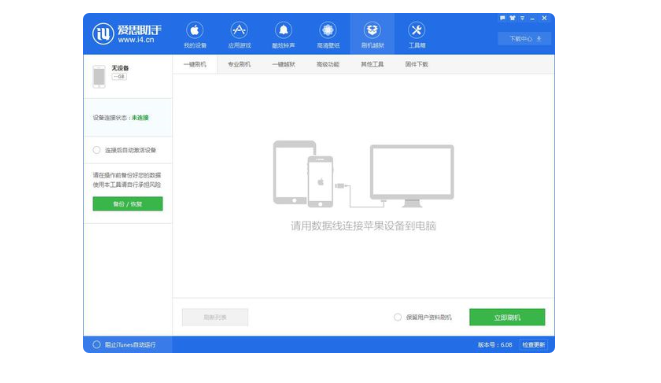Expand the title bar dropdown menu arrow
The image size is (661, 383).
pos(522,18)
